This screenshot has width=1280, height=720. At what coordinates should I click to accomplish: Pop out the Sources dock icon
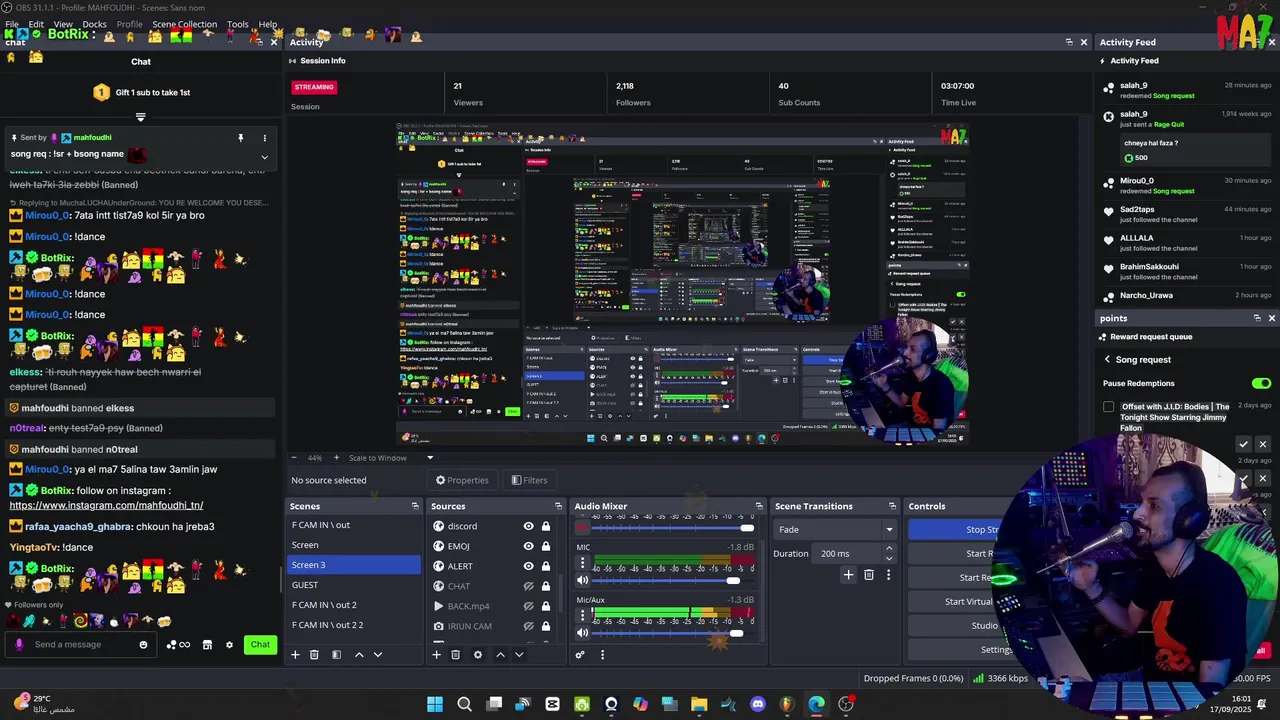pos(558,506)
